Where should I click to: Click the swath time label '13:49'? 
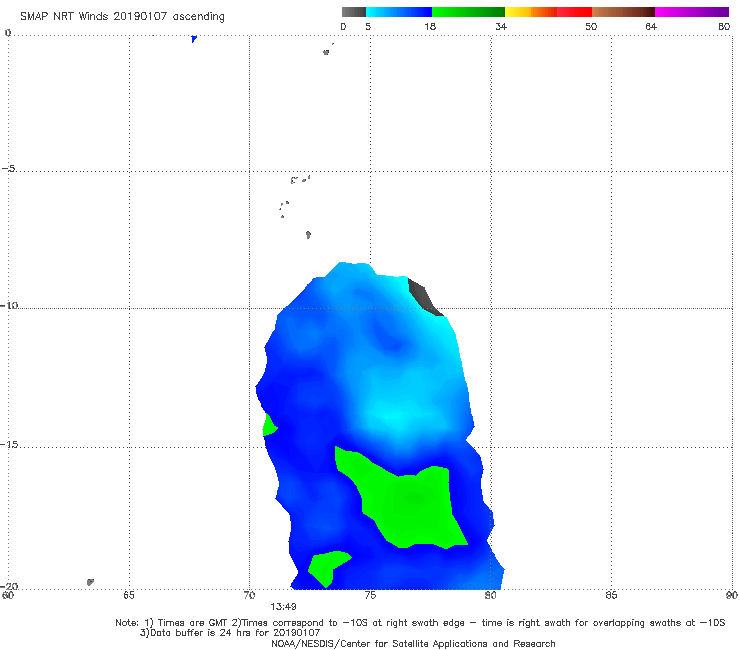click(283, 607)
